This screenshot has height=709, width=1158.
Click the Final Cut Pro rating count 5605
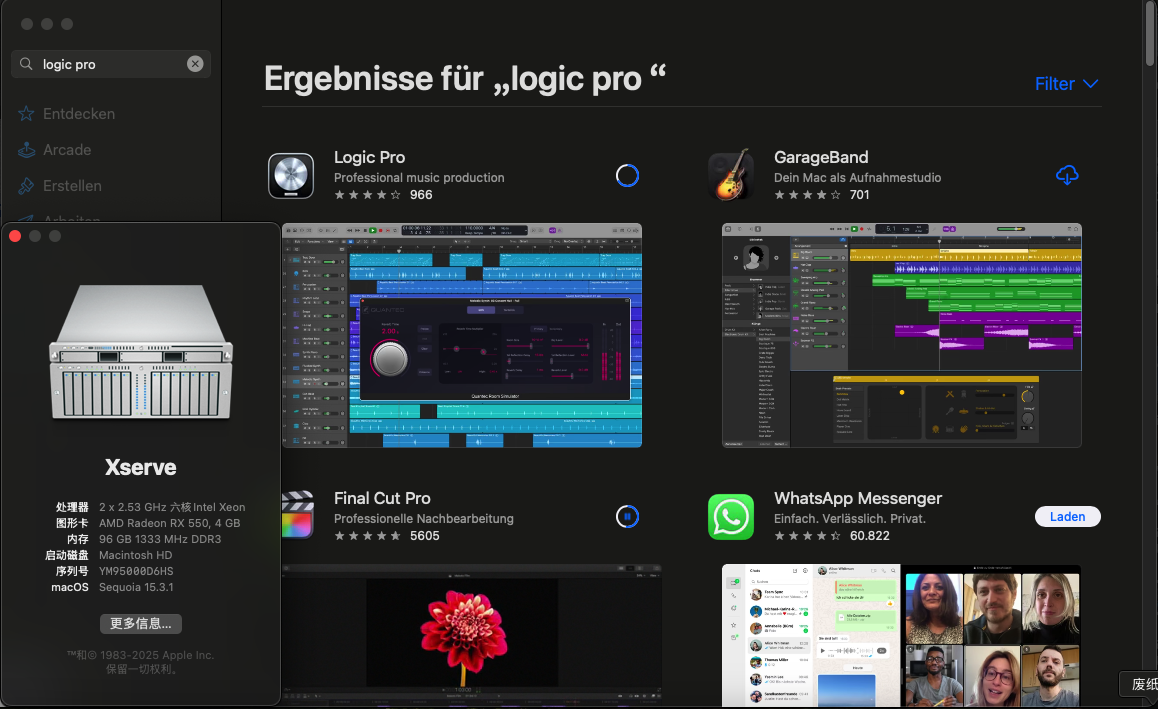425,536
